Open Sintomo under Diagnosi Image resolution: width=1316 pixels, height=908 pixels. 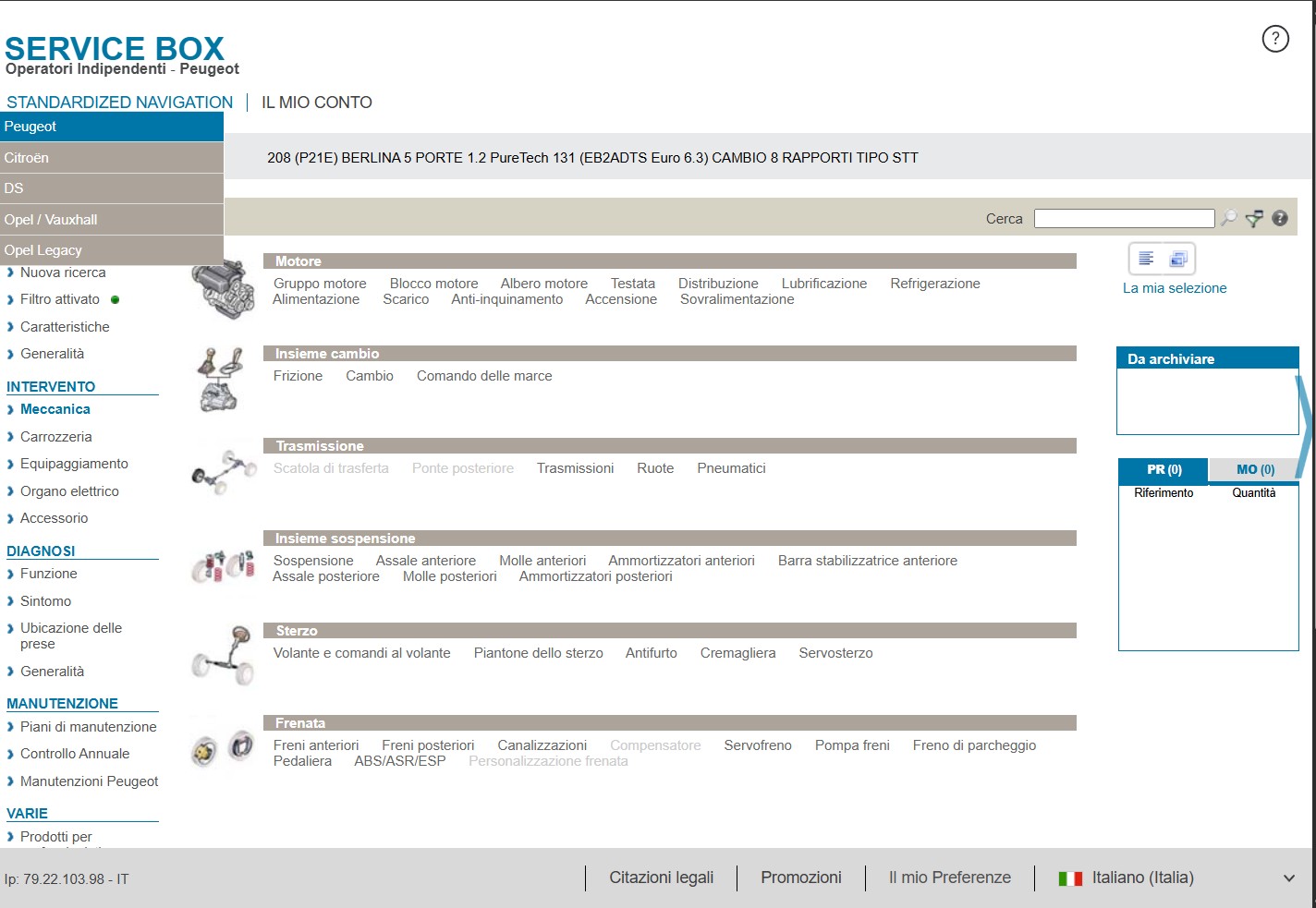click(x=45, y=601)
